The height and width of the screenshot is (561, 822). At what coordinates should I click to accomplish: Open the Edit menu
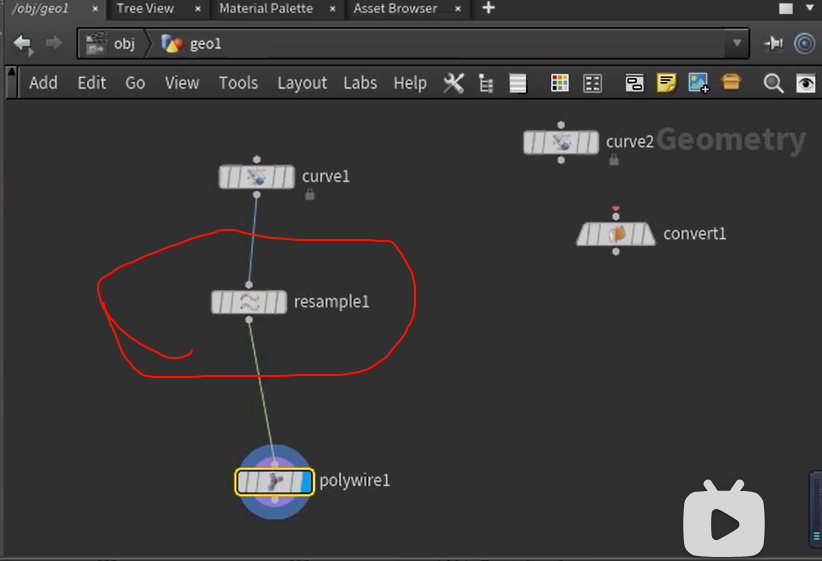point(92,83)
